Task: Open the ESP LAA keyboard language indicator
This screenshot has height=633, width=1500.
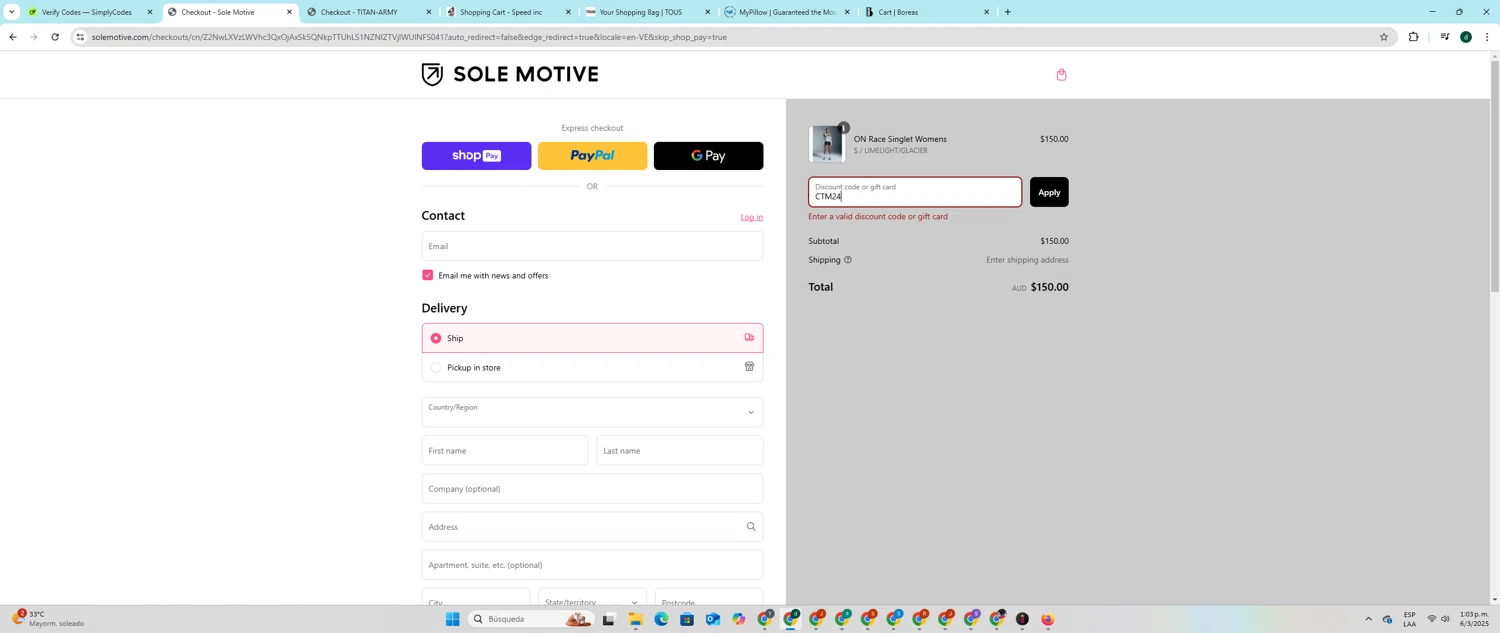Action: pos(1409,619)
